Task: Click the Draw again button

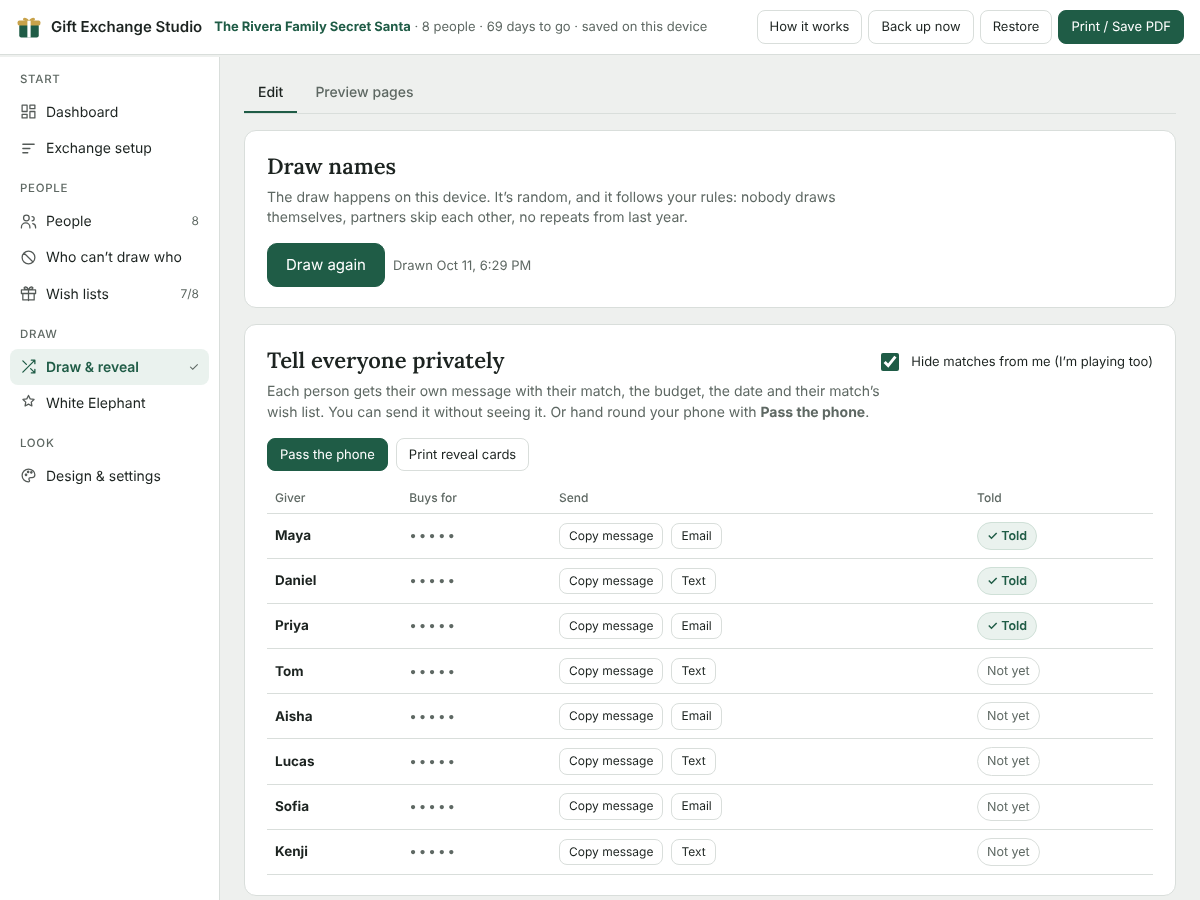Action: pos(326,265)
